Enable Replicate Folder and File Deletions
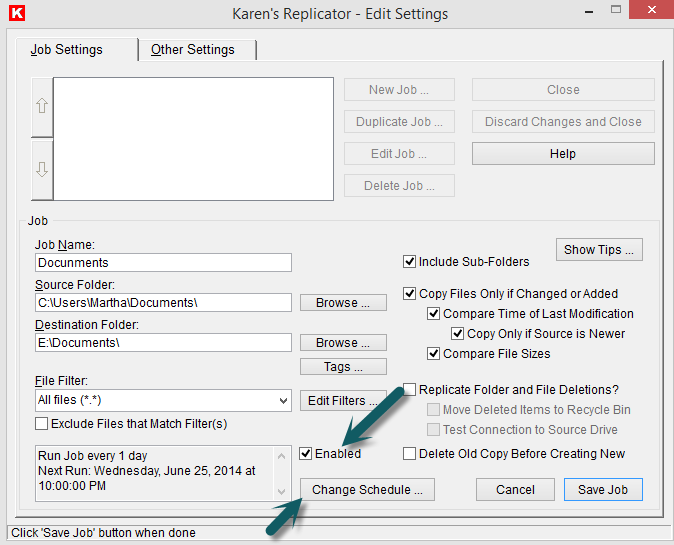Image resolution: width=674 pixels, height=545 pixels. pyautogui.click(x=410, y=389)
